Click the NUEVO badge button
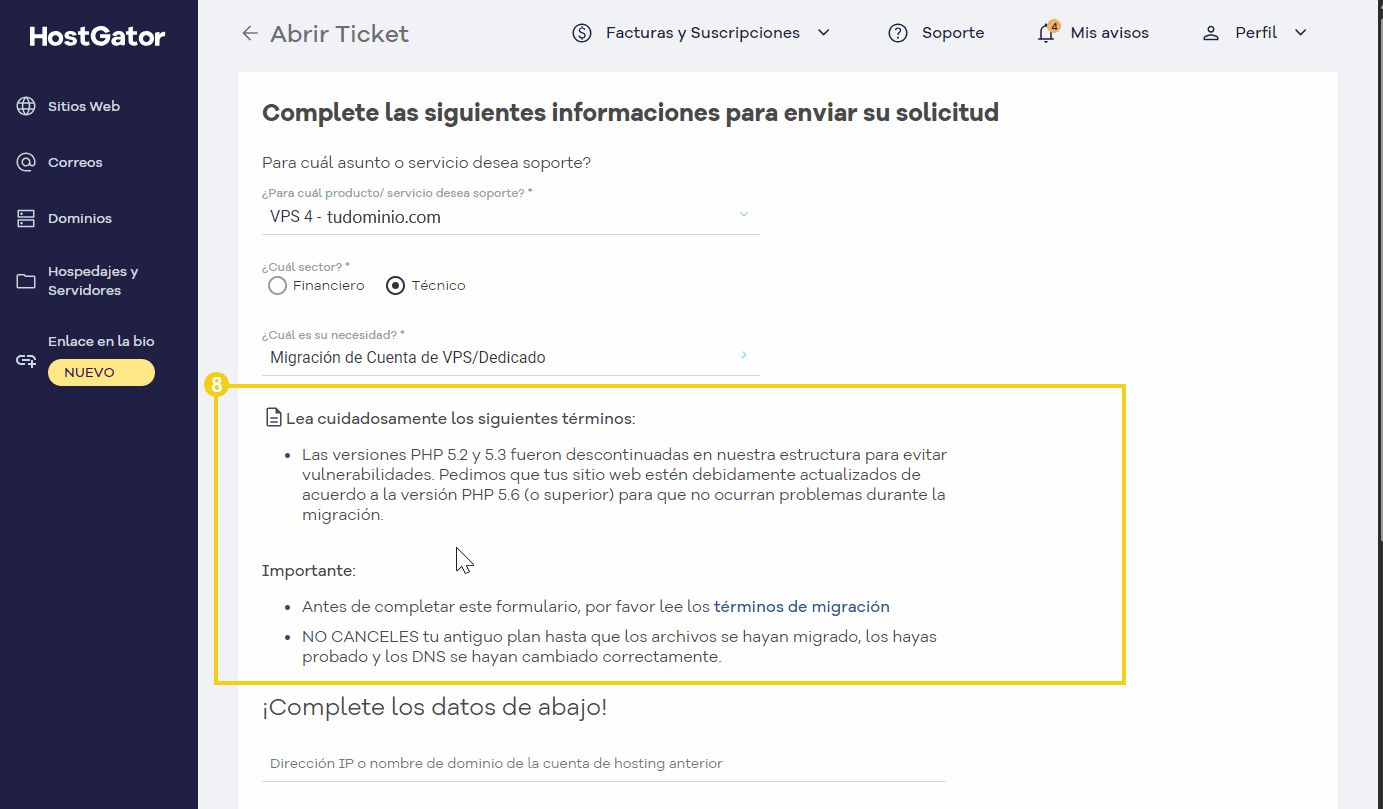The height and width of the screenshot is (809, 1383). pyautogui.click(x=101, y=373)
